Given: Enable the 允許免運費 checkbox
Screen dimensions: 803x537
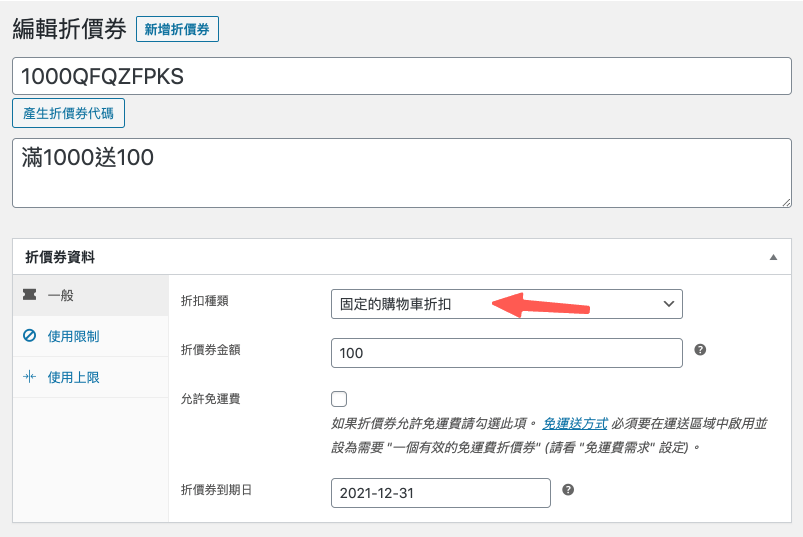Looking at the screenshot, I should pos(339,399).
